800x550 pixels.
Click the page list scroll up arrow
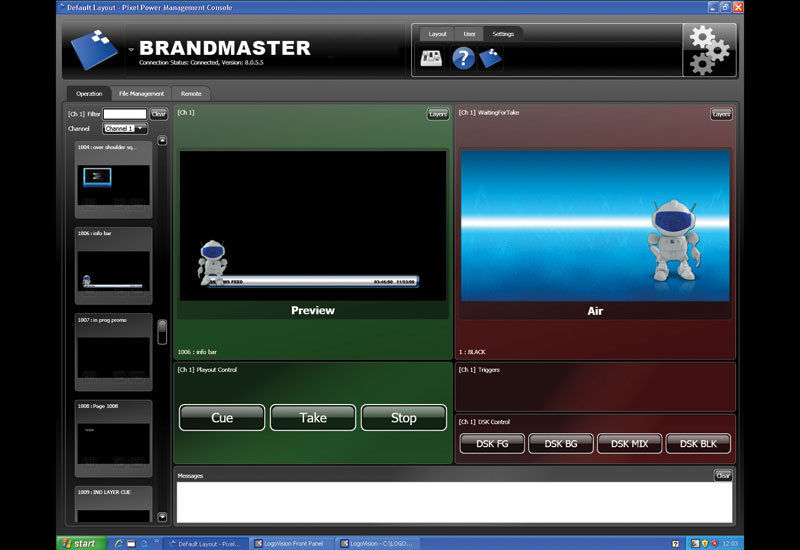pos(162,140)
